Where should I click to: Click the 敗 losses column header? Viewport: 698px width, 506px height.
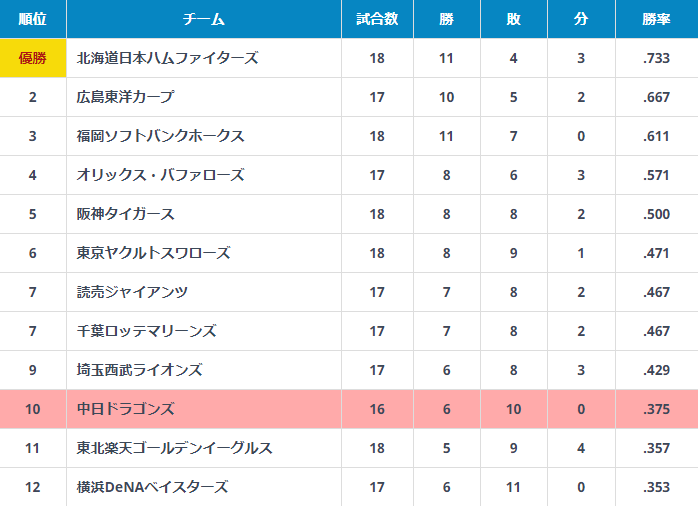pyautogui.click(x=514, y=19)
